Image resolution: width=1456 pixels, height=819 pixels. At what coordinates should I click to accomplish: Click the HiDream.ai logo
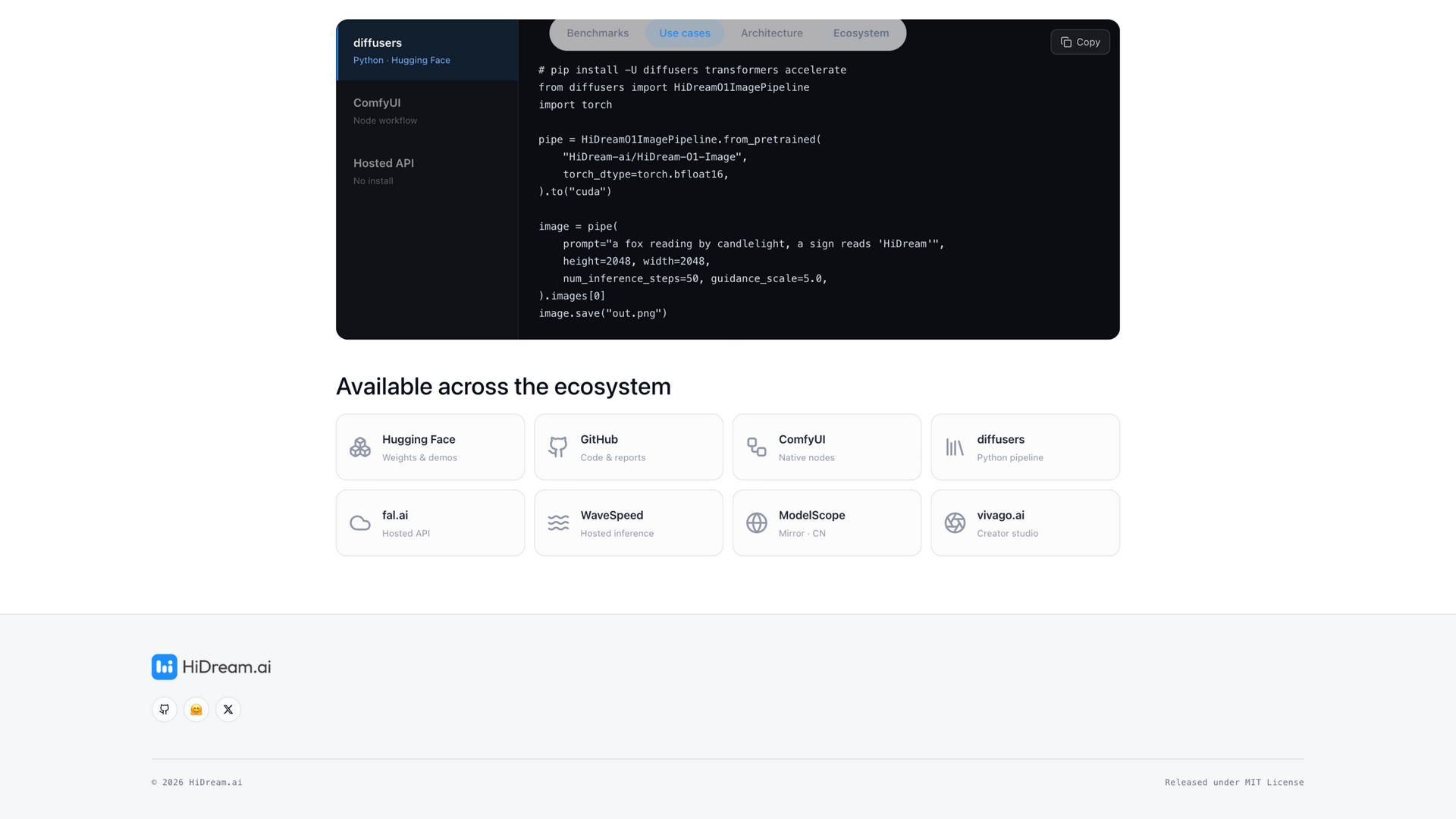(x=212, y=667)
